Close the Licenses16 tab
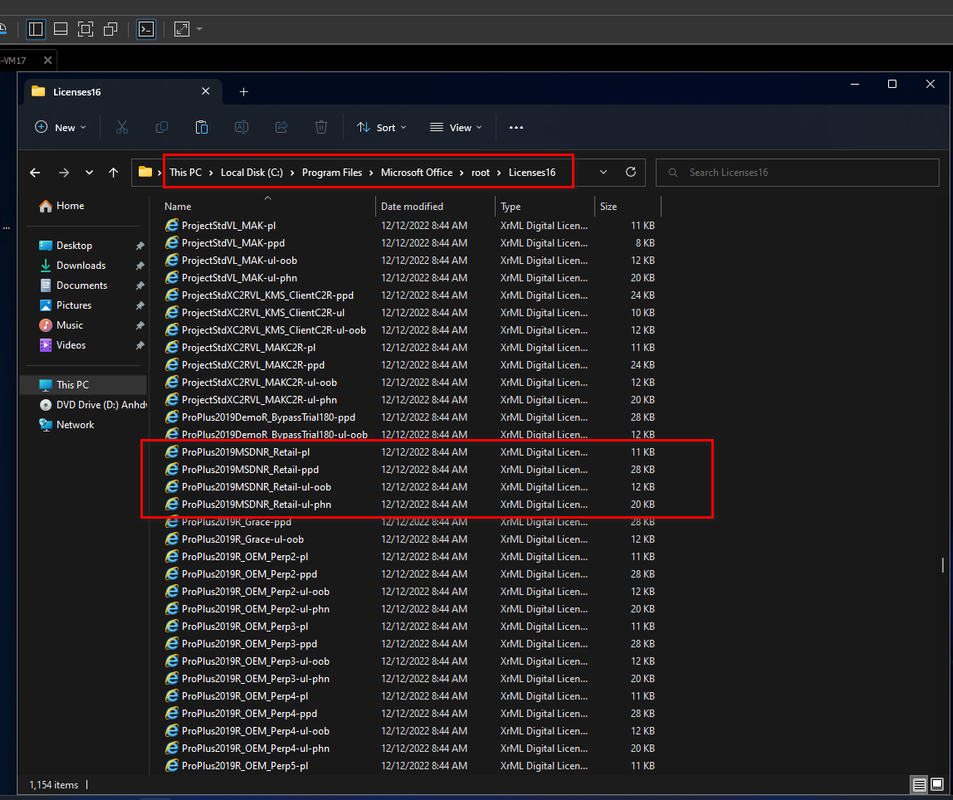The image size is (953, 800). 205,91
